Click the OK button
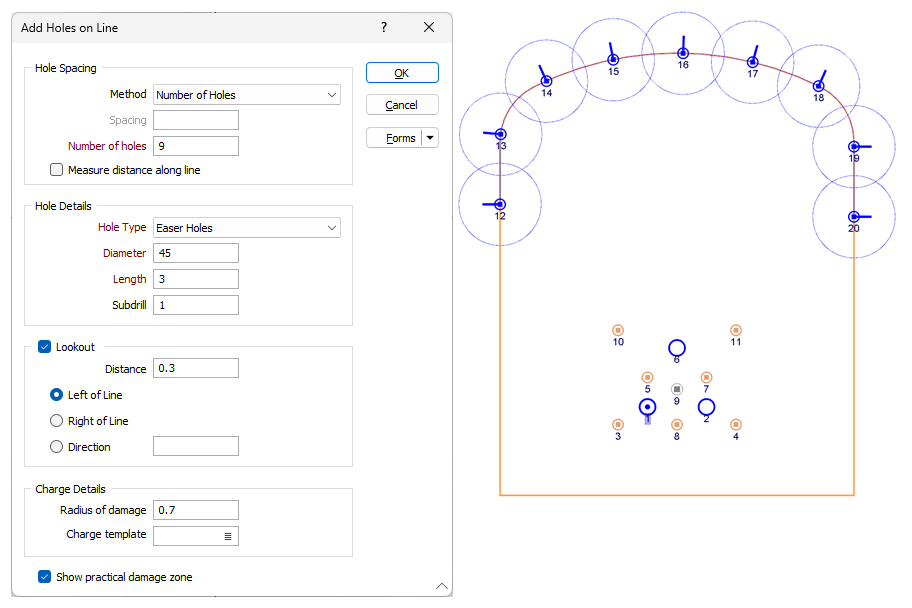Image resolution: width=912 pixels, height=608 pixels. coord(402,73)
